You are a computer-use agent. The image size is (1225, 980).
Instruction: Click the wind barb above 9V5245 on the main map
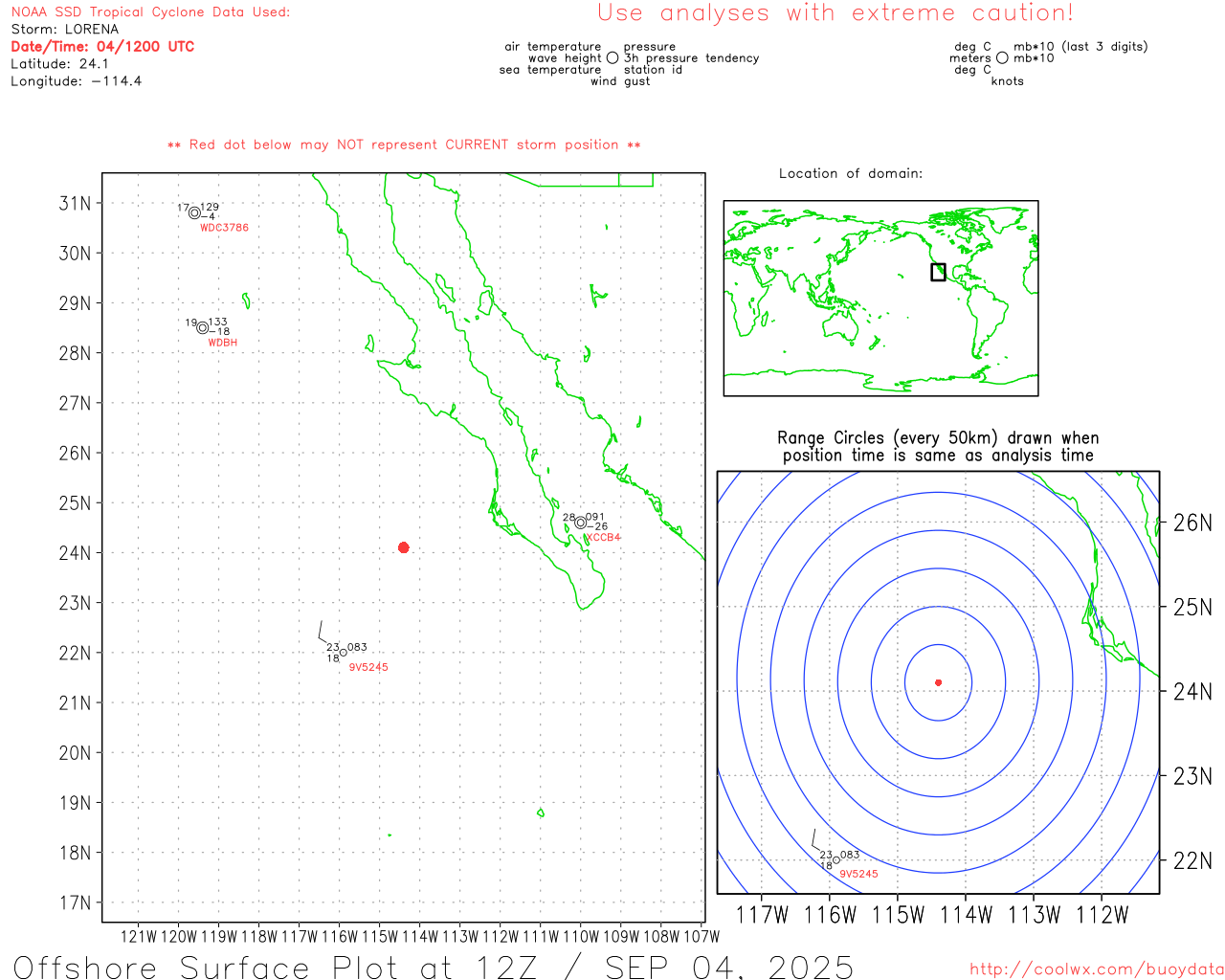coord(323,632)
